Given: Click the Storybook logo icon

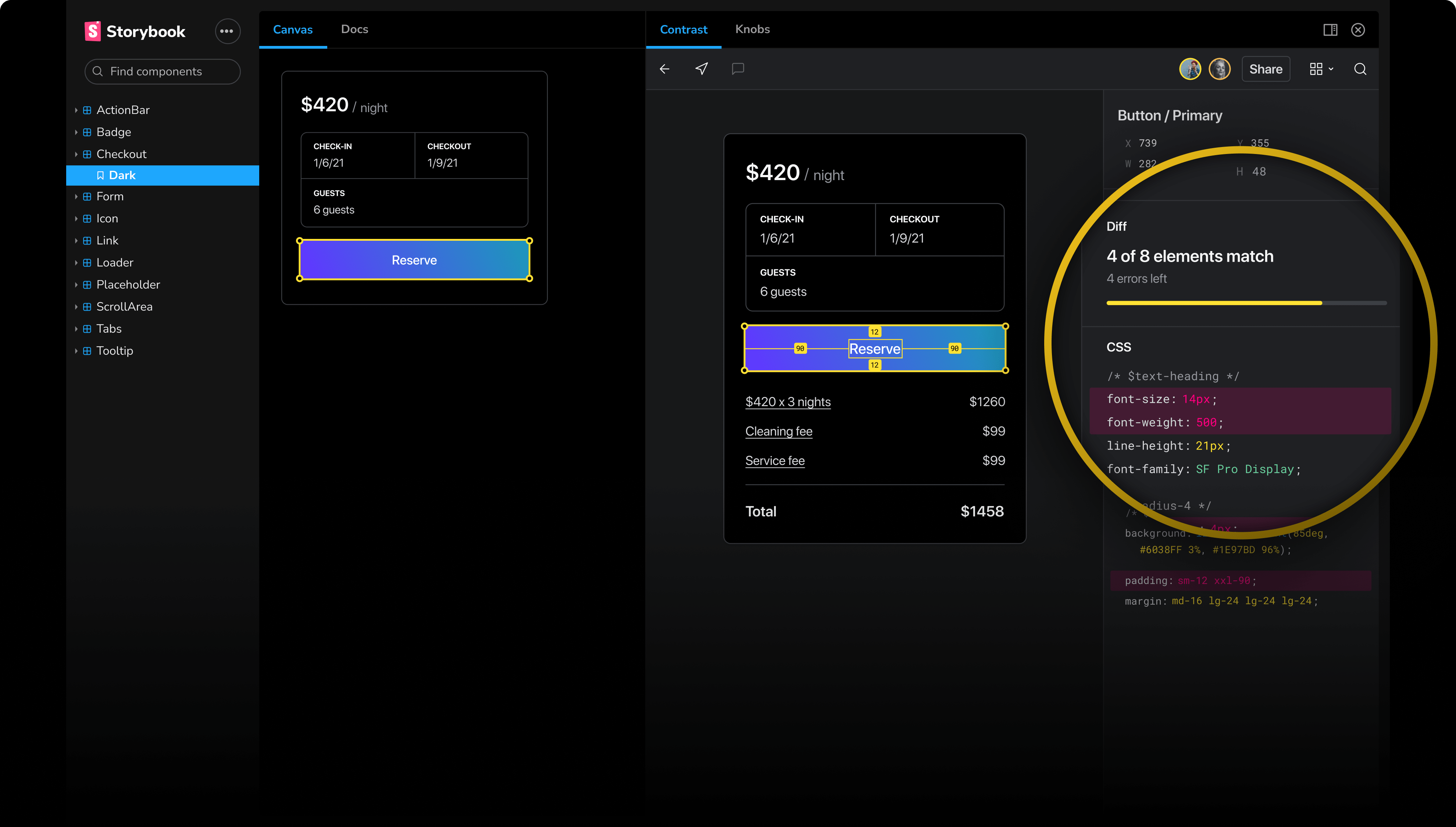Looking at the screenshot, I should (x=93, y=31).
